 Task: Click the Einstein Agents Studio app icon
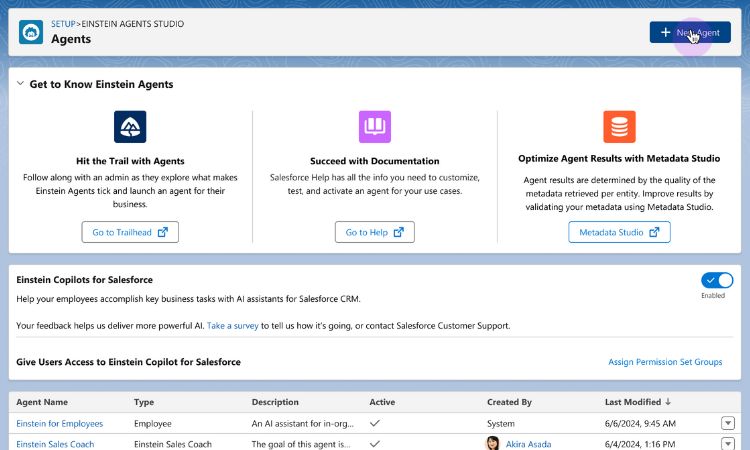click(x=31, y=32)
